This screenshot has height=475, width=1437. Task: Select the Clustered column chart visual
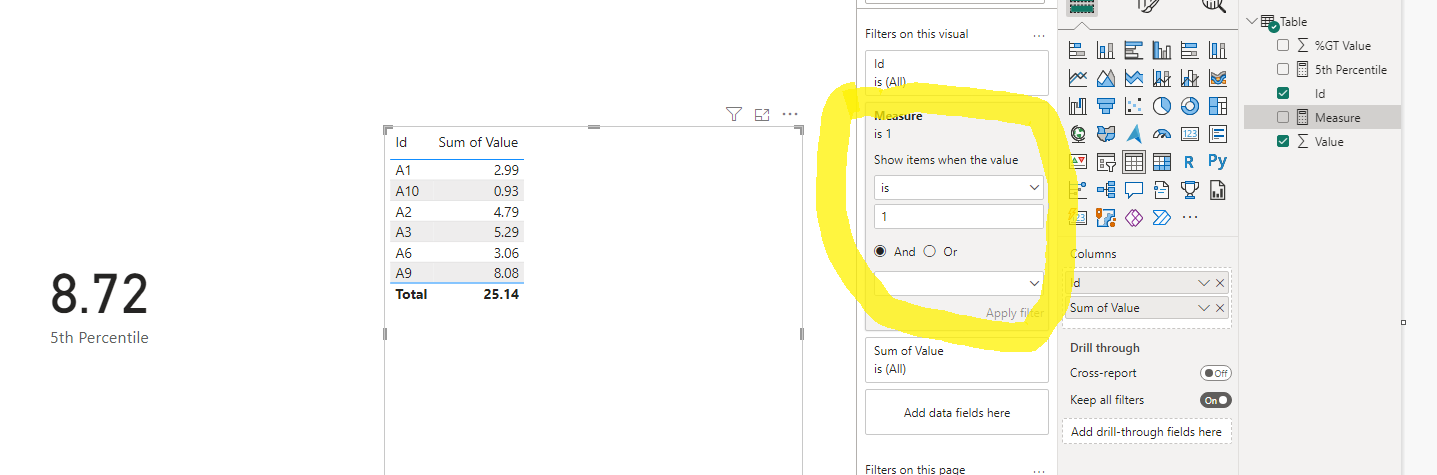[x=1162, y=50]
